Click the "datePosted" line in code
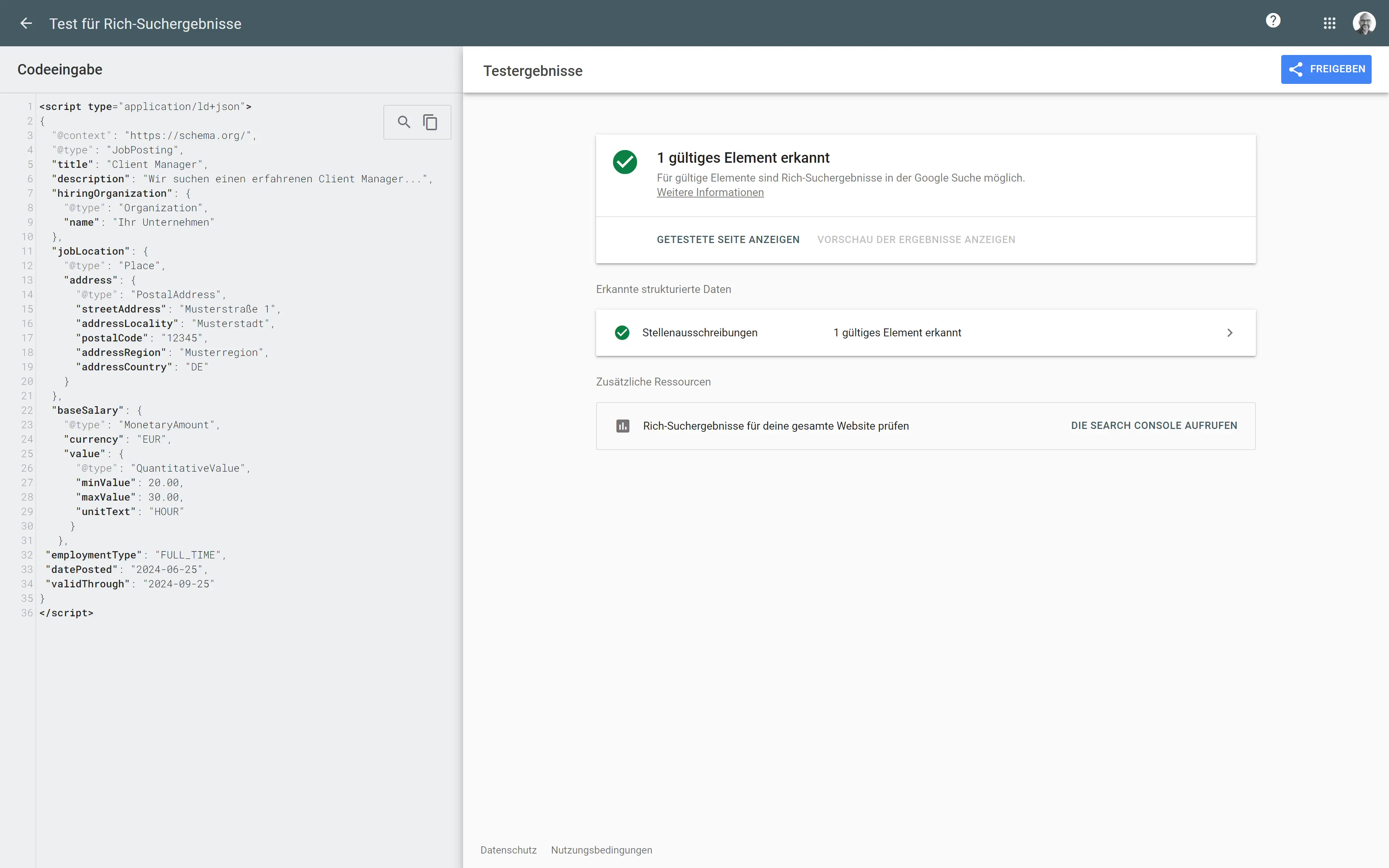Screen dimensions: 1389x868 tap(126, 570)
